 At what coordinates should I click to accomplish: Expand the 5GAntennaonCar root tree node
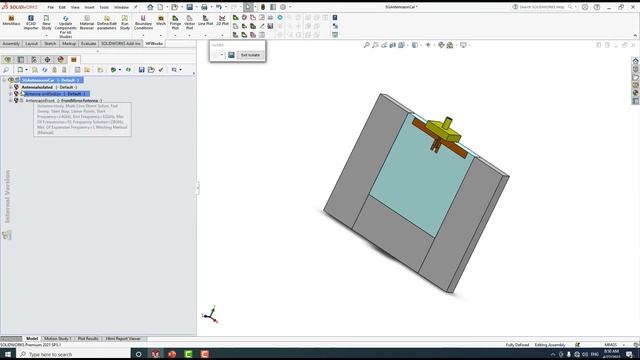(4, 80)
